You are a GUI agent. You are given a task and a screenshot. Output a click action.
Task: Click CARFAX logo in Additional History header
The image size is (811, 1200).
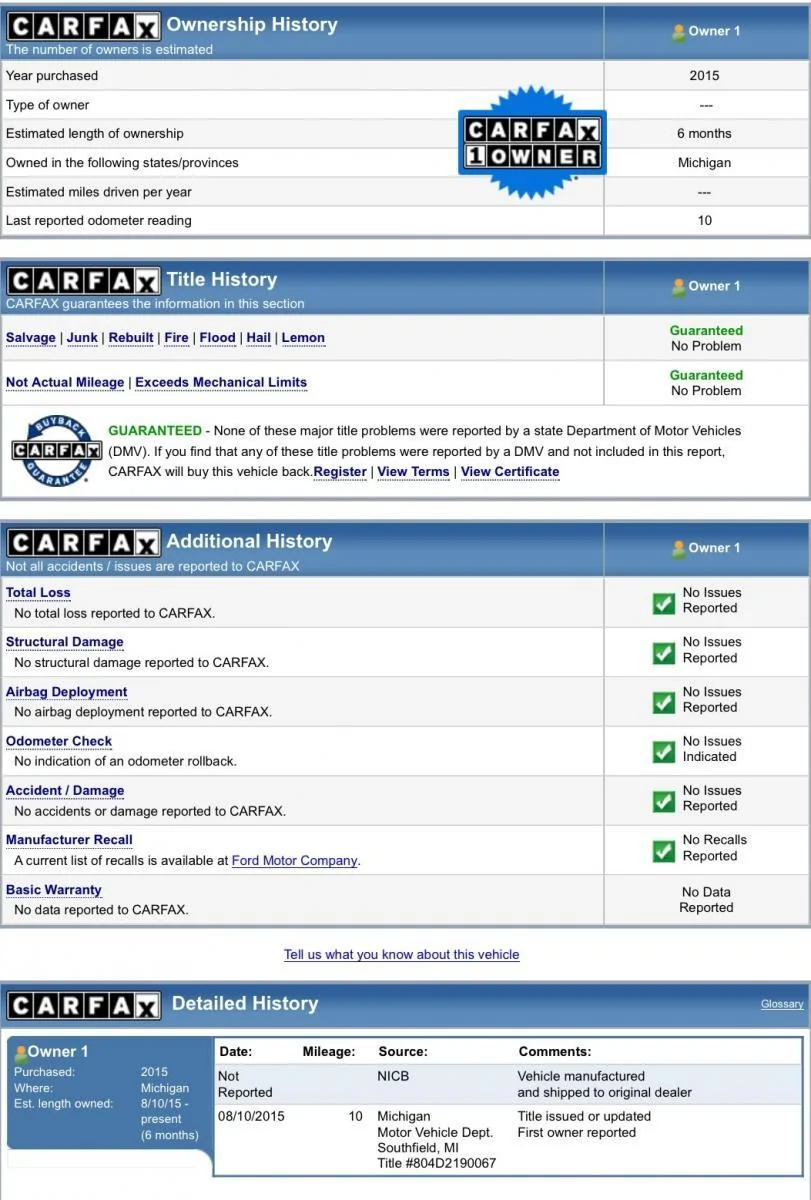(x=83, y=544)
